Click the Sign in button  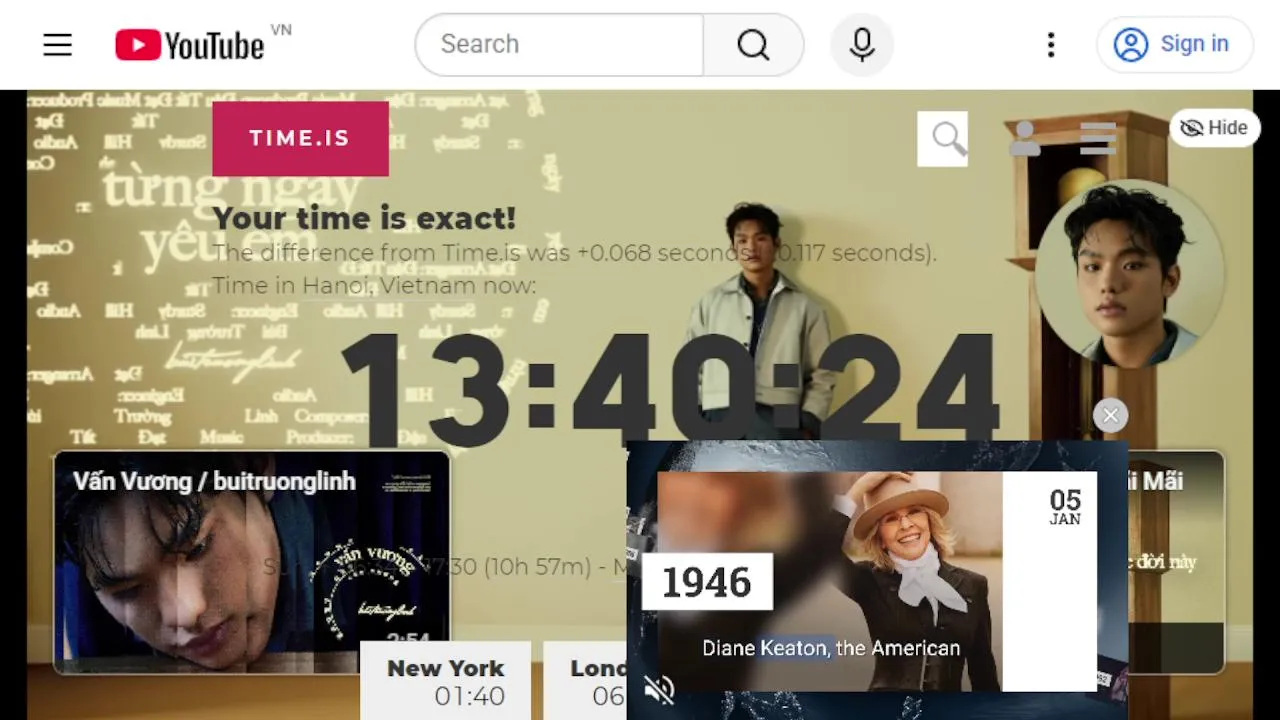(x=1175, y=44)
